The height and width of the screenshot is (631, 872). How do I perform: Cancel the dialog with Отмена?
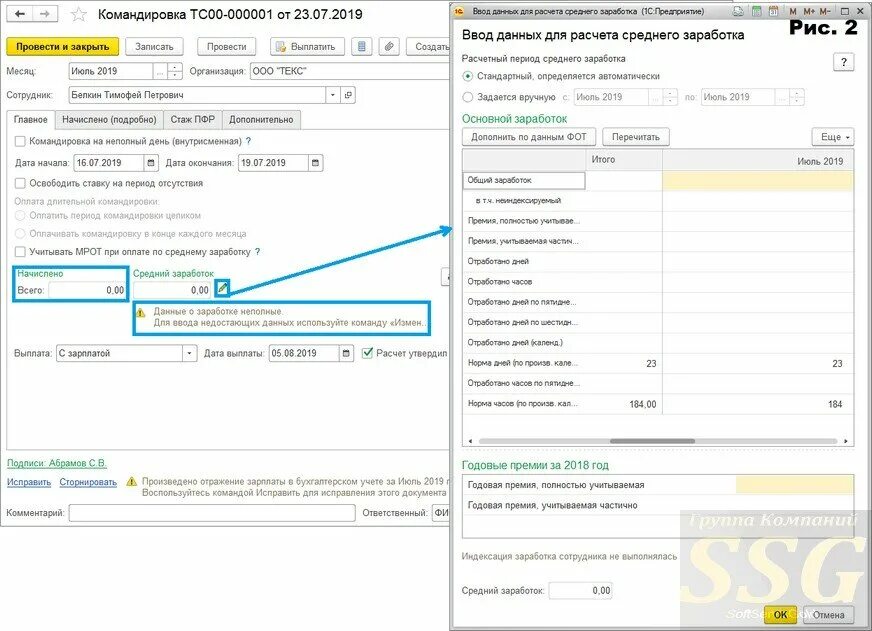(828, 614)
